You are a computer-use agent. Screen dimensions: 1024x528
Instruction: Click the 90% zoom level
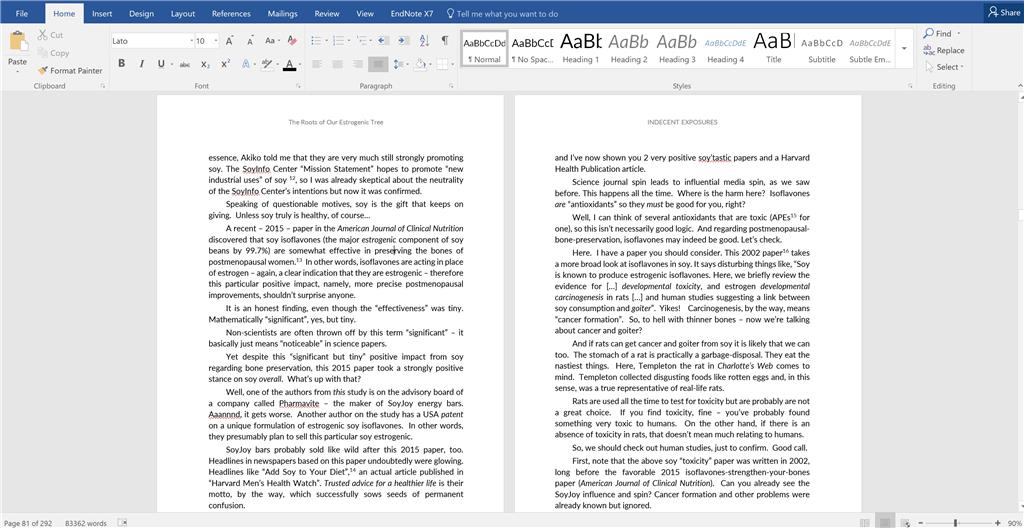[x=1016, y=523]
